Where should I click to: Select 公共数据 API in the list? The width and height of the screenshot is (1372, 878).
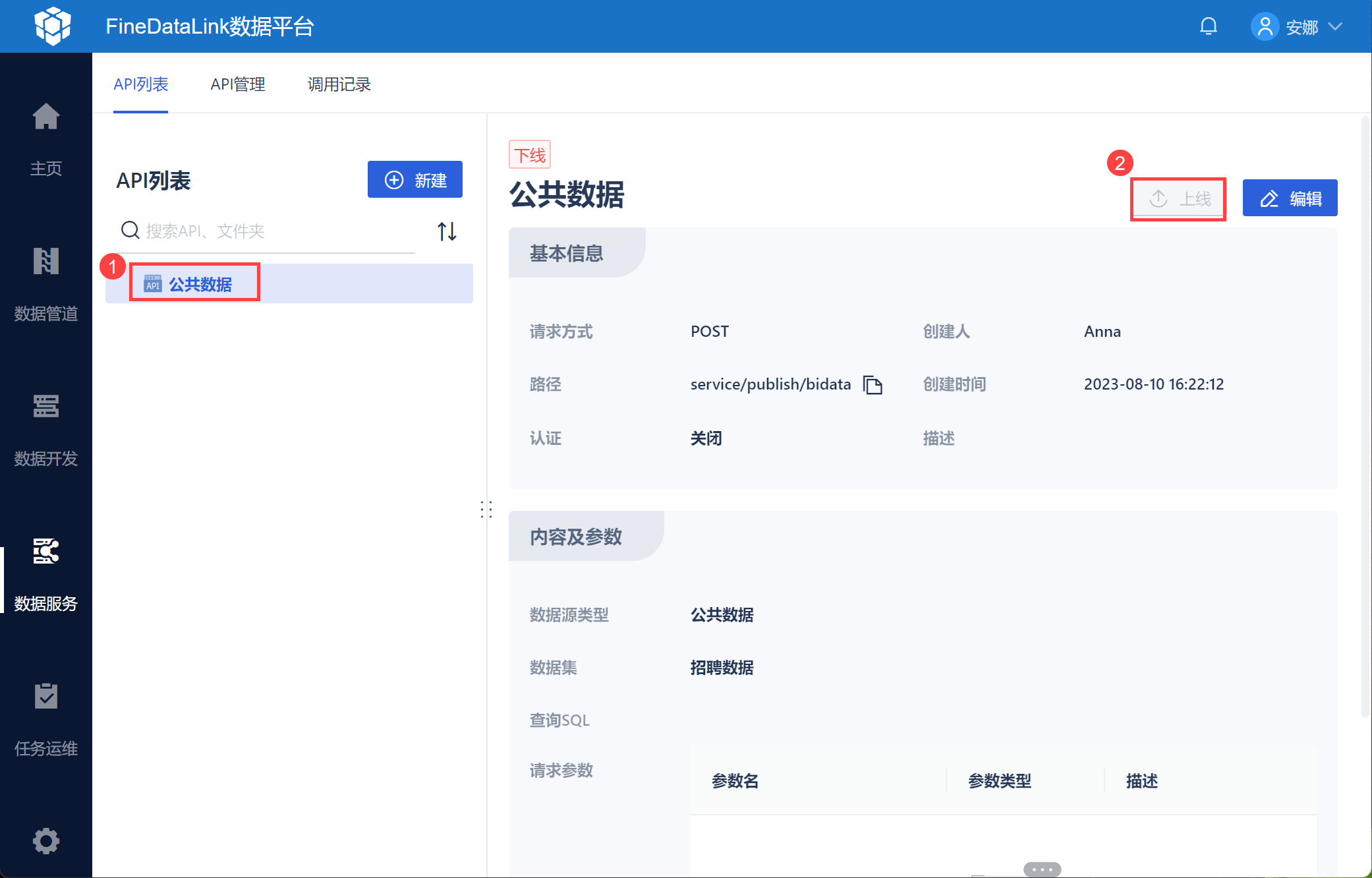click(200, 284)
